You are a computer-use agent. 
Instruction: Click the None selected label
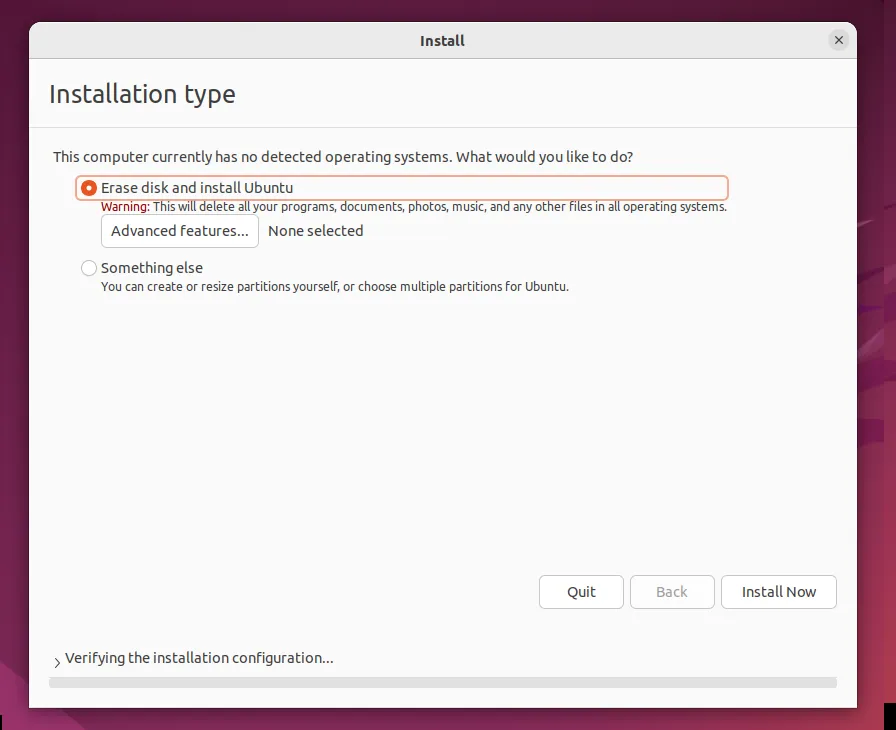[x=315, y=231]
